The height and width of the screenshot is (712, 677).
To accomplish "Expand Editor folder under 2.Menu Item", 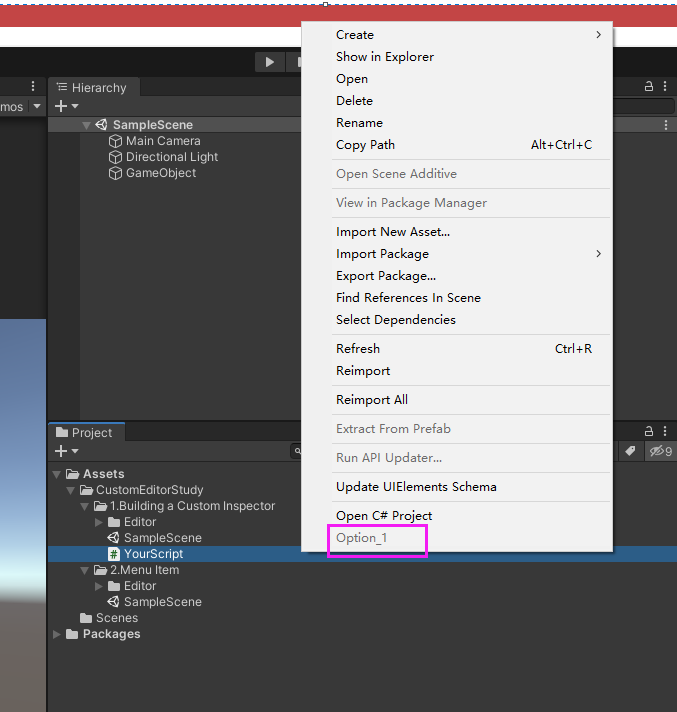I will coord(99,586).
